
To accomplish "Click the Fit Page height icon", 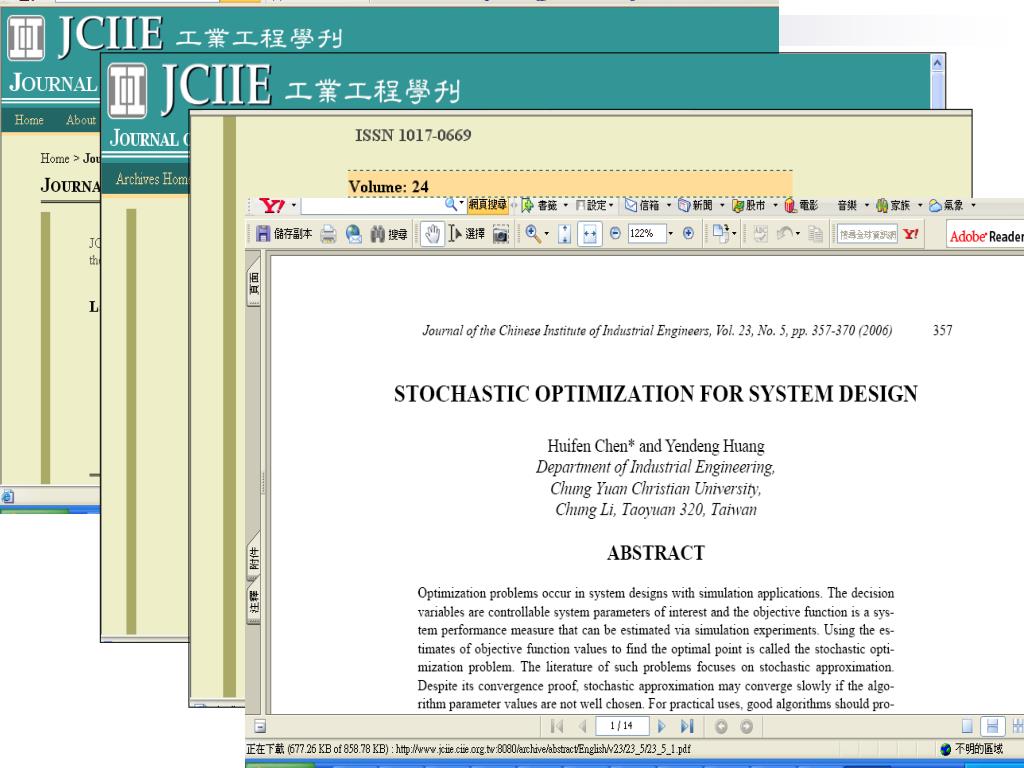I will [x=565, y=234].
